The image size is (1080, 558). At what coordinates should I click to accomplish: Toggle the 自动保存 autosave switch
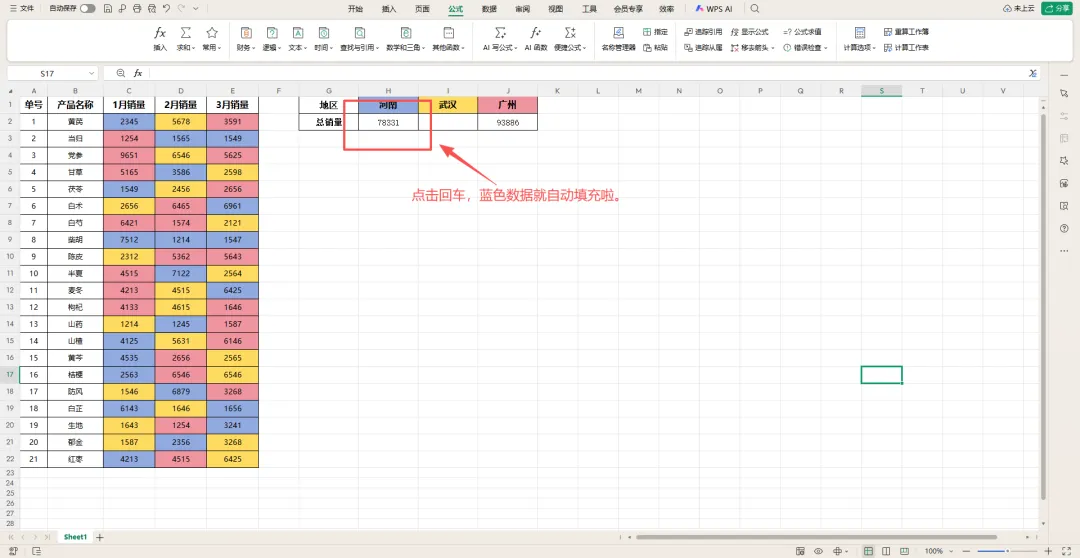(x=87, y=9)
